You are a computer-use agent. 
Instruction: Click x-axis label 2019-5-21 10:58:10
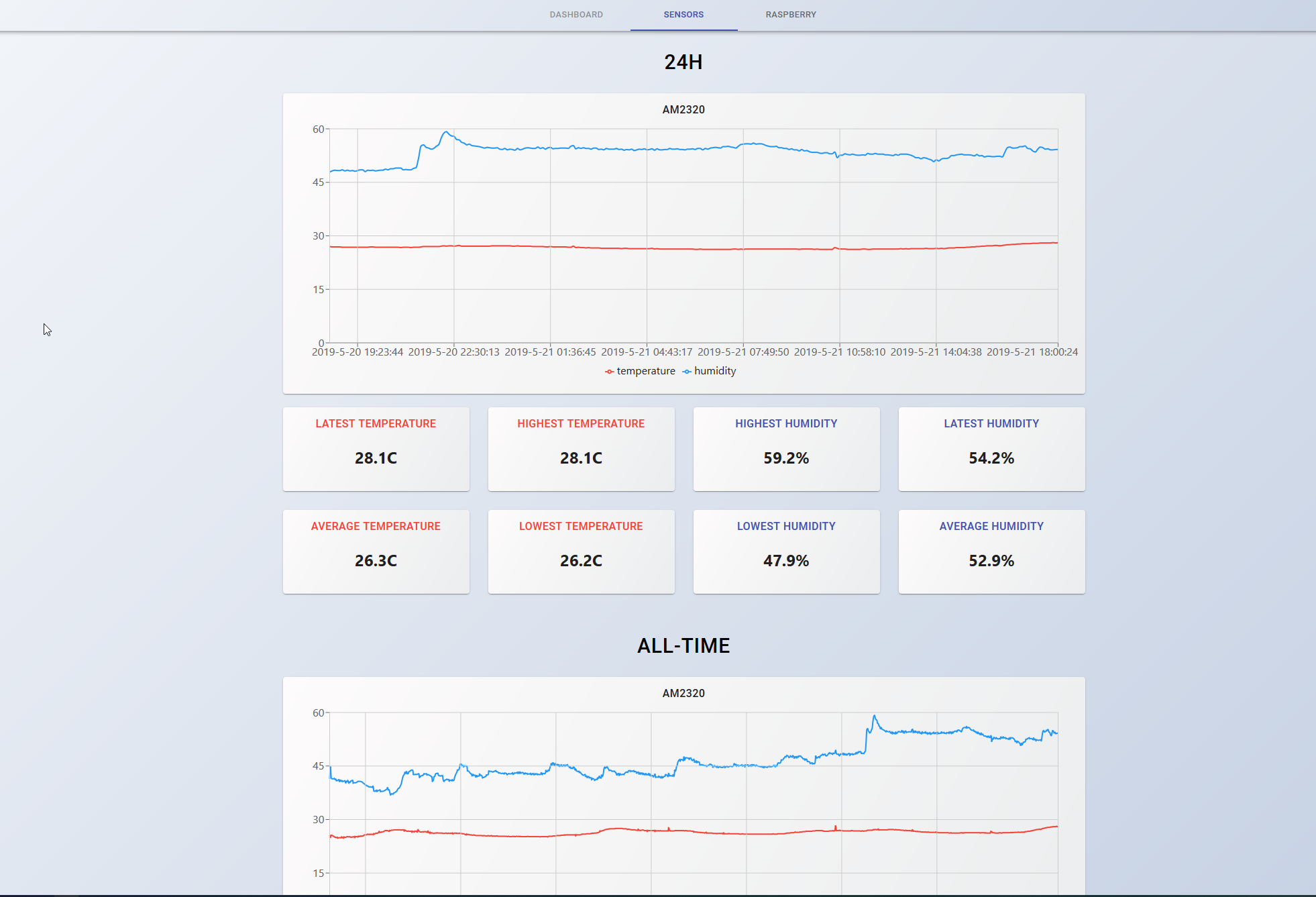[840, 352]
